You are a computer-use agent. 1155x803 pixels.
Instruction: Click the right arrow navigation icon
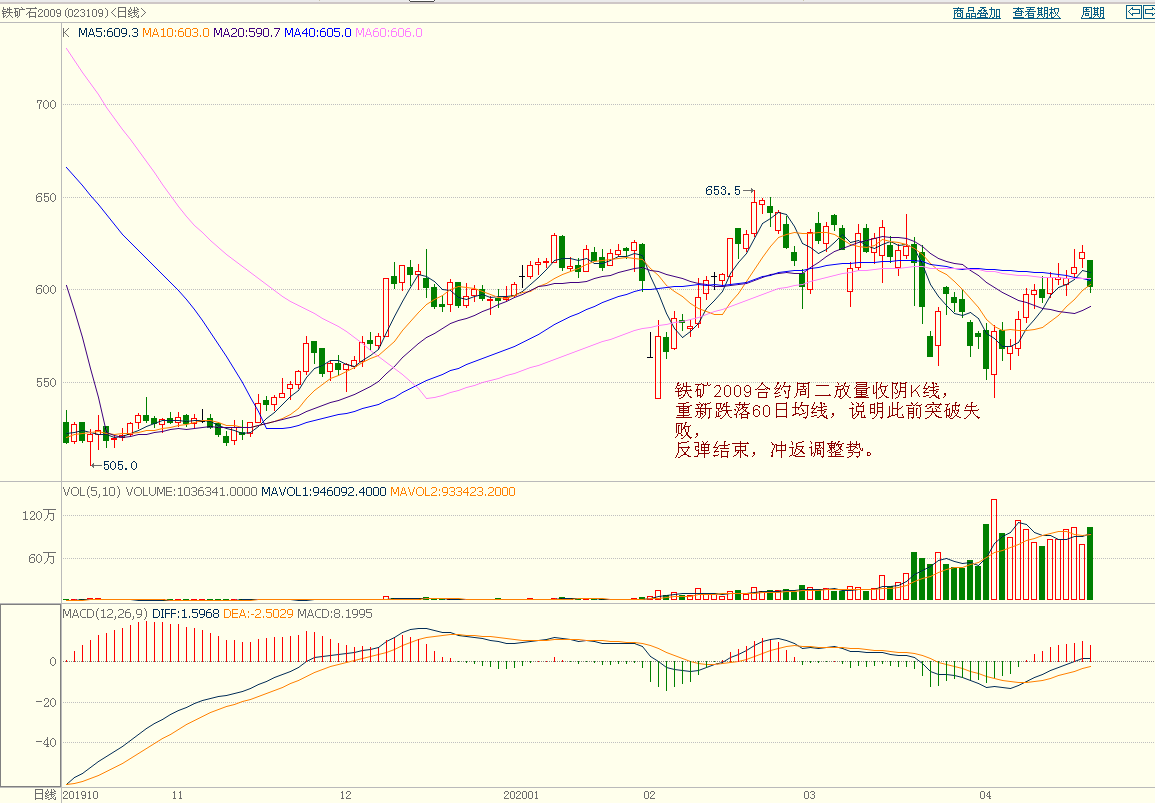[1148, 12]
